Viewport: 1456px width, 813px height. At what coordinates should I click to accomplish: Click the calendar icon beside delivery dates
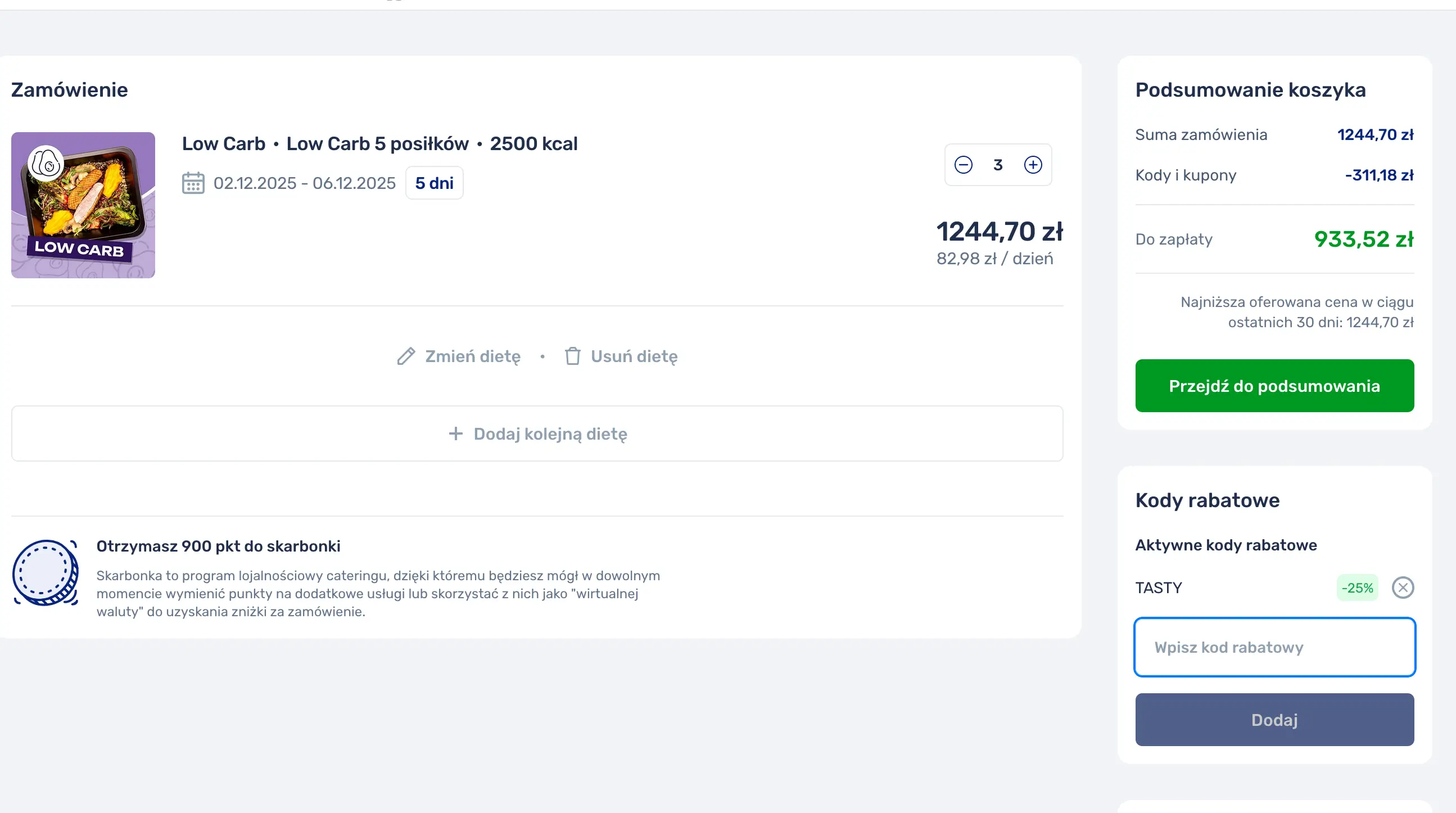coord(193,183)
